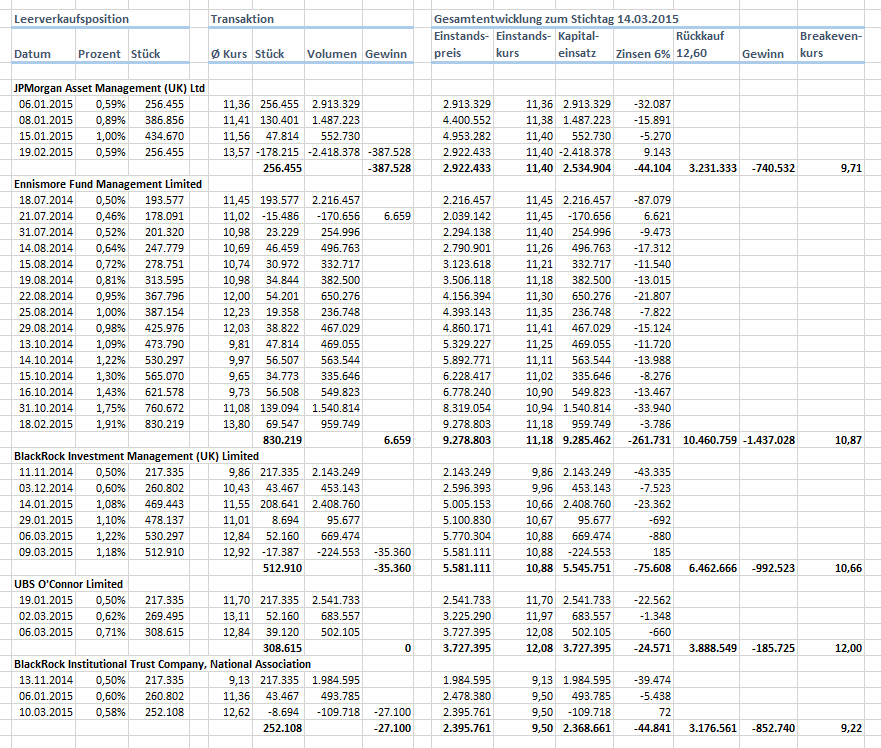This screenshot has height=748, width=881.
Task: Click the Ø Kurs column header
Action: pos(229,54)
